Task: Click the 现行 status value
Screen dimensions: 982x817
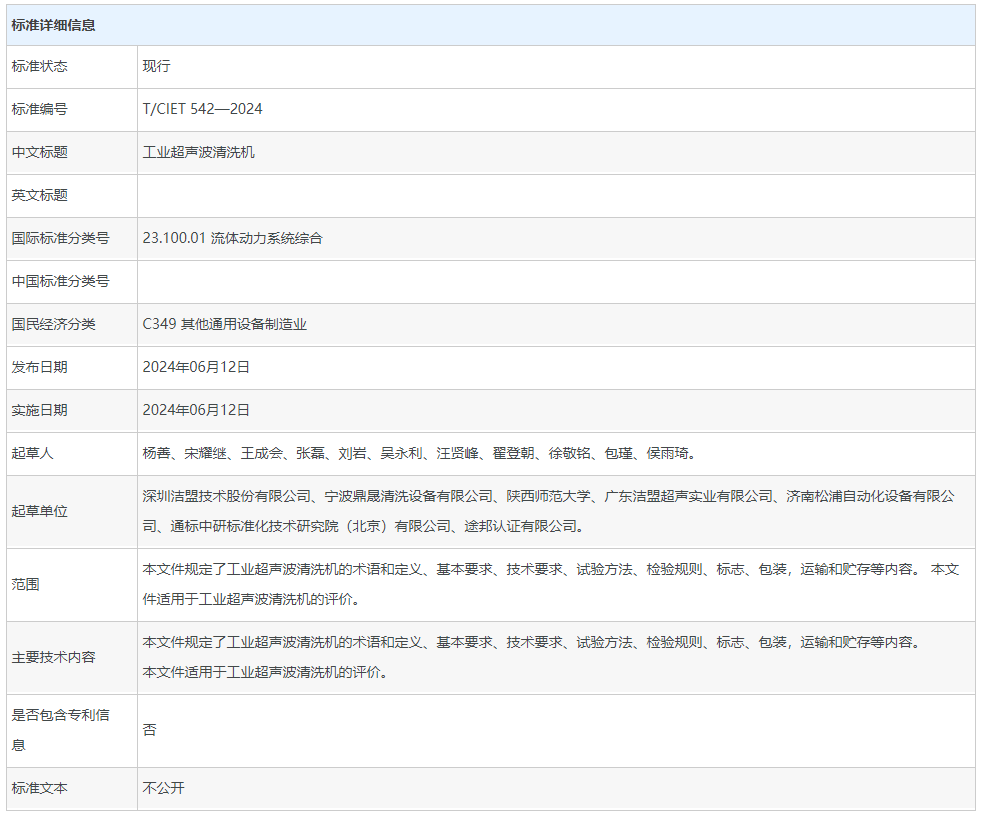Action: tap(157, 66)
